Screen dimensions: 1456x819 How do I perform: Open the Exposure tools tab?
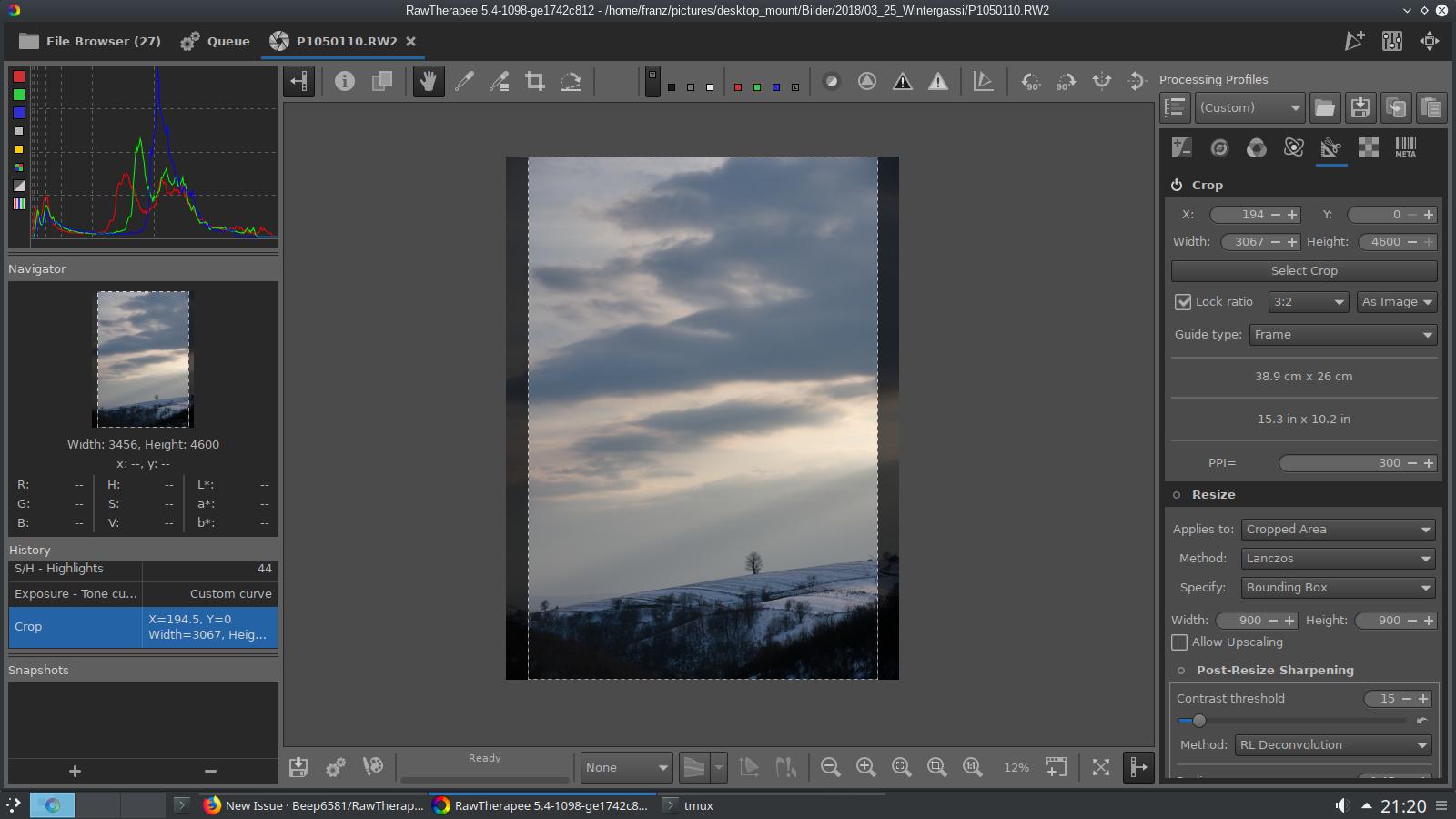point(1180,147)
